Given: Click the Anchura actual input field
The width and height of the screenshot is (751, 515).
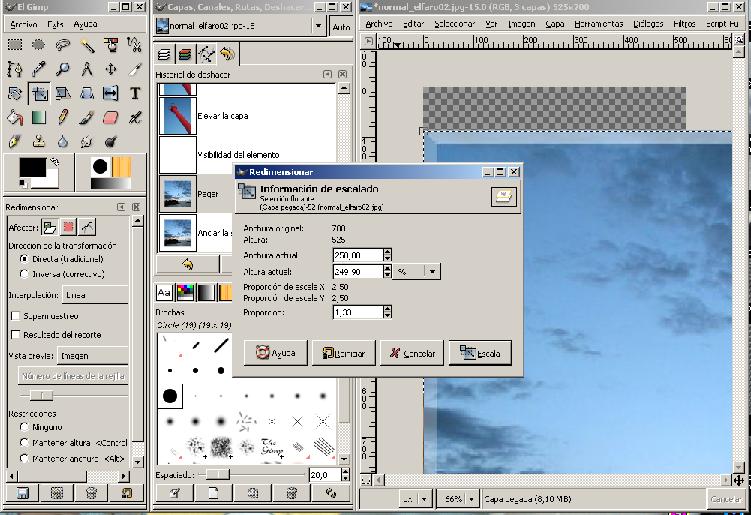Looking at the screenshot, I should 358,255.
